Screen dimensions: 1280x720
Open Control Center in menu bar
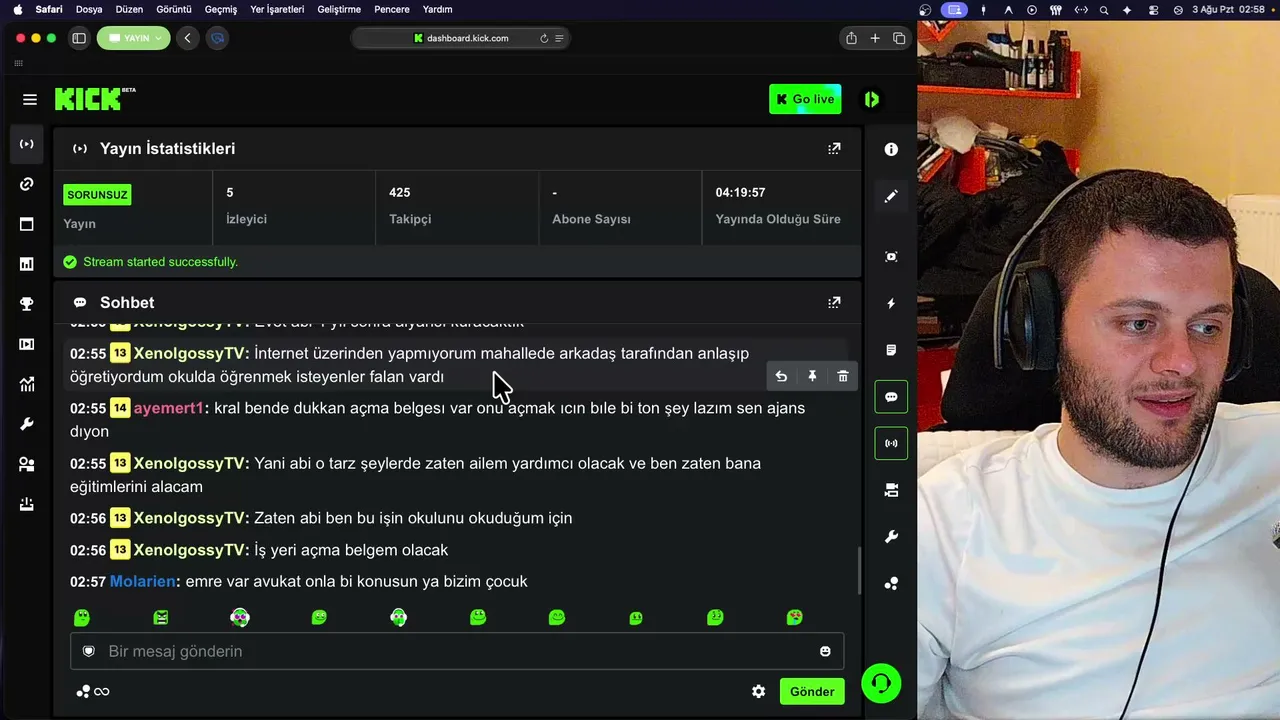pyautogui.click(x=1153, y=9)
